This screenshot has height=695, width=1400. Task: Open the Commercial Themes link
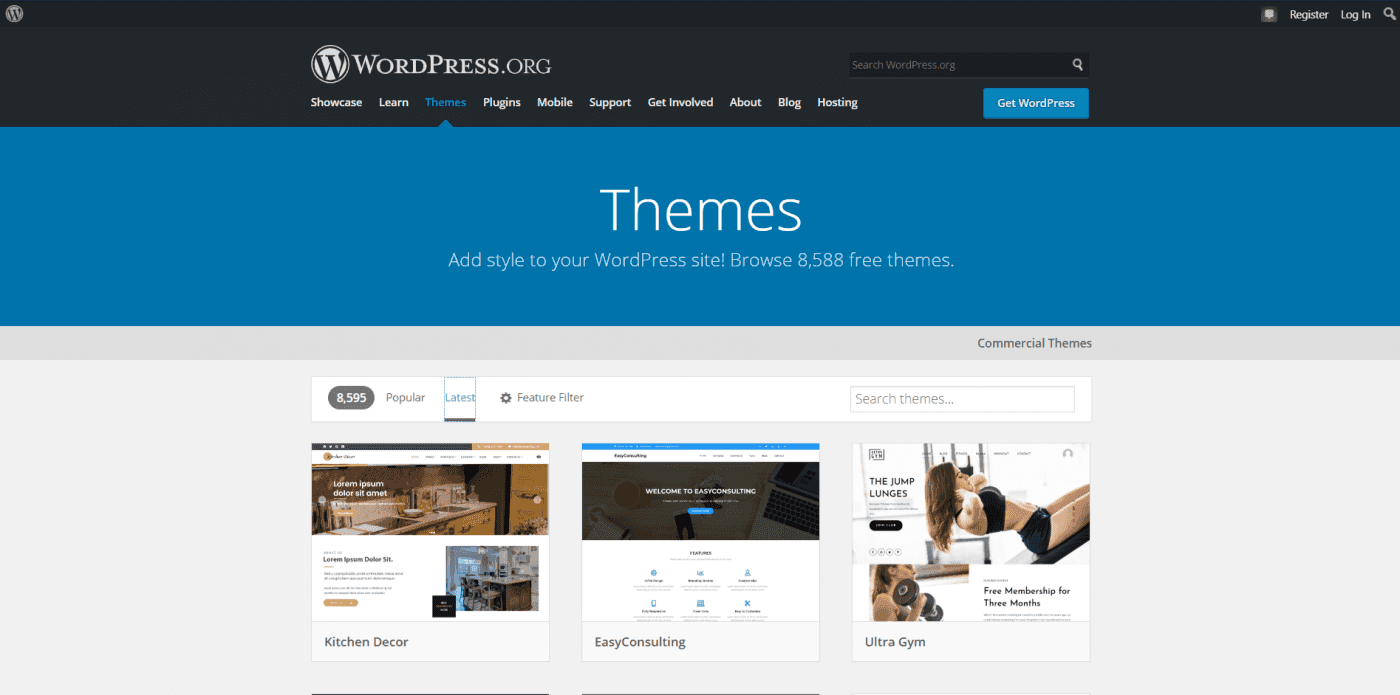pyautogui.click(x=1034, y=343)
